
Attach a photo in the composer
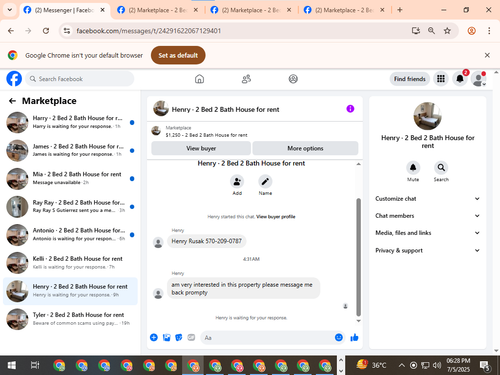point(166,337)
